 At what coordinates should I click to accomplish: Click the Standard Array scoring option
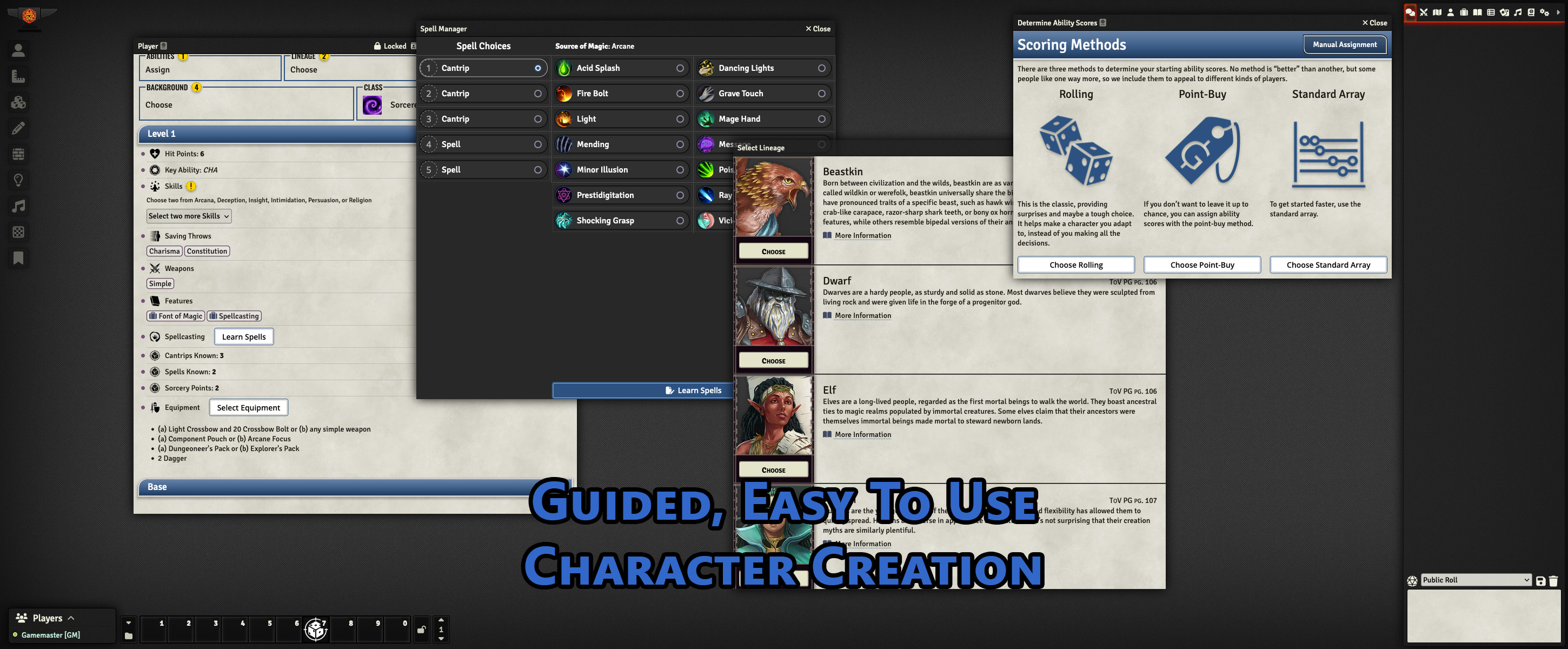[1328, 264]
